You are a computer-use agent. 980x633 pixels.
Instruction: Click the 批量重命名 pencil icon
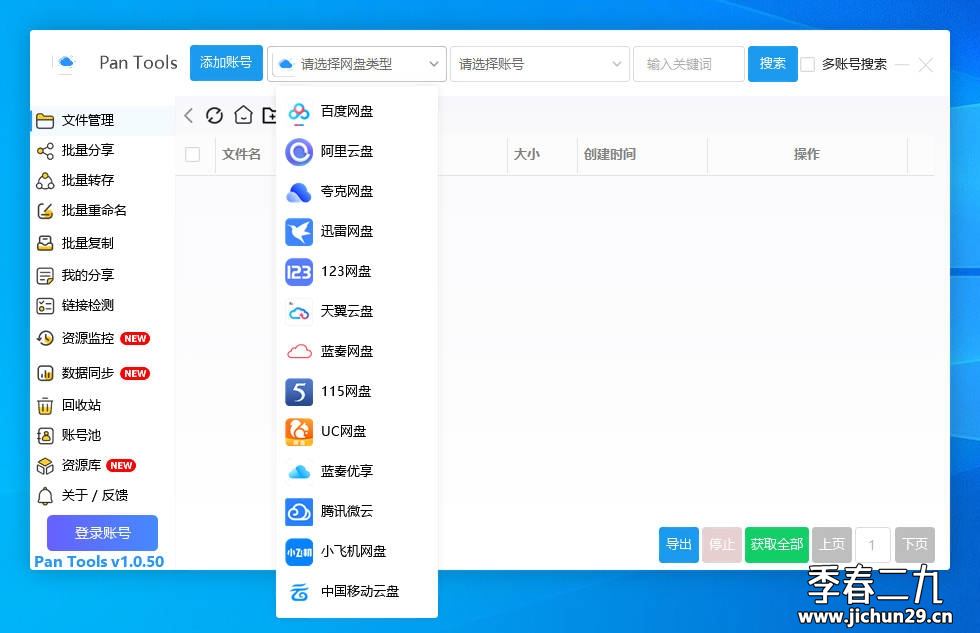(x=45, y=211)
